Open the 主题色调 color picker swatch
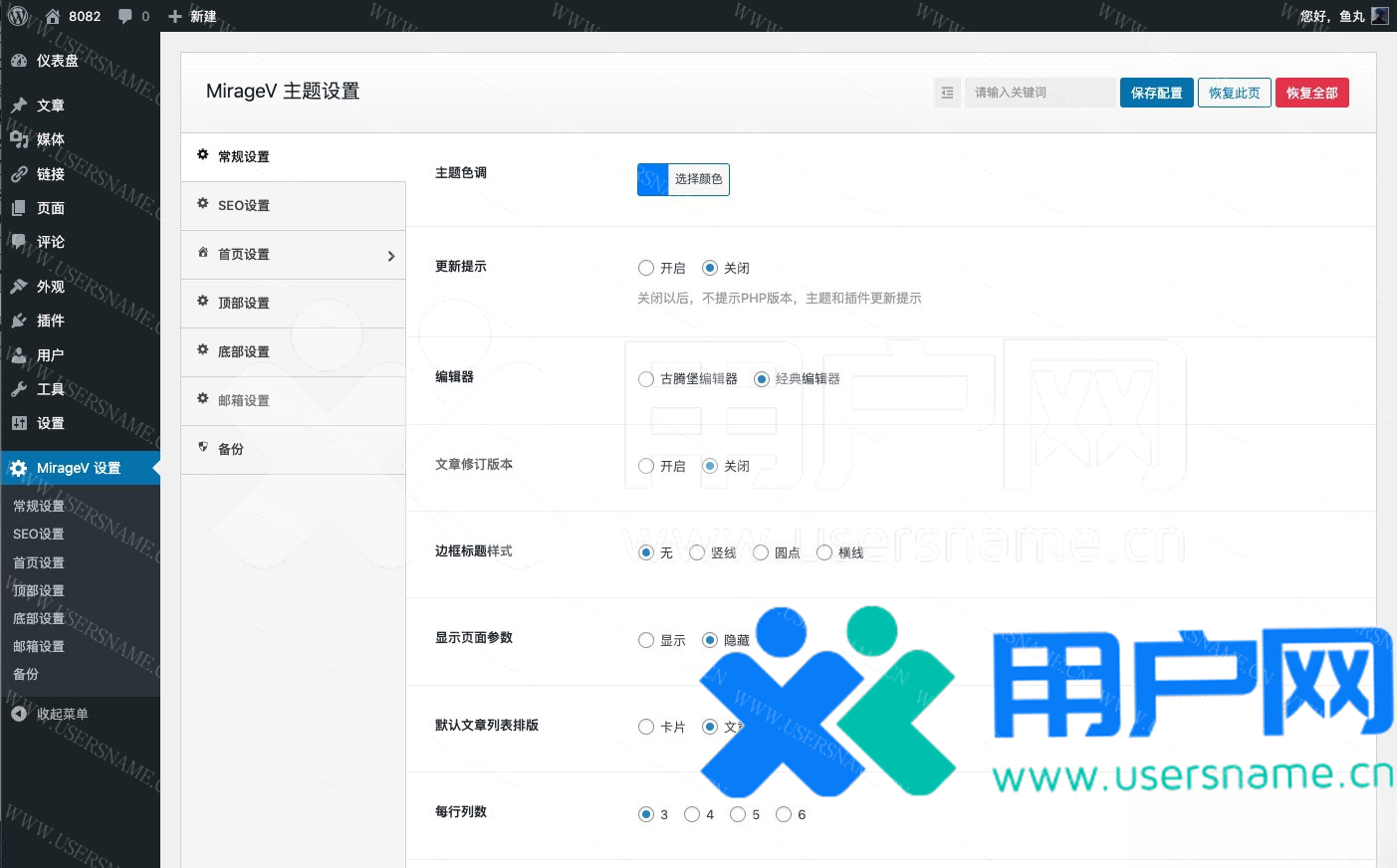 point(653,179)
